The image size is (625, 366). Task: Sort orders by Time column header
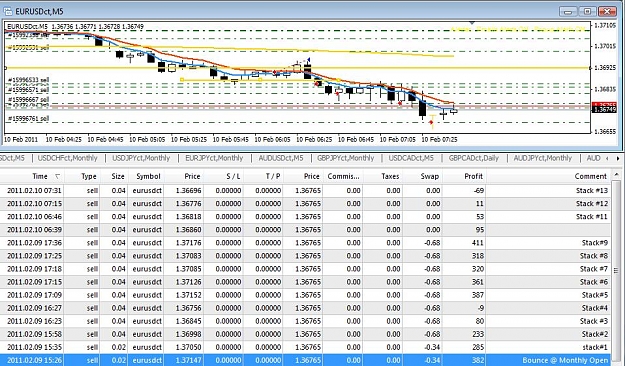coord(32,176)
